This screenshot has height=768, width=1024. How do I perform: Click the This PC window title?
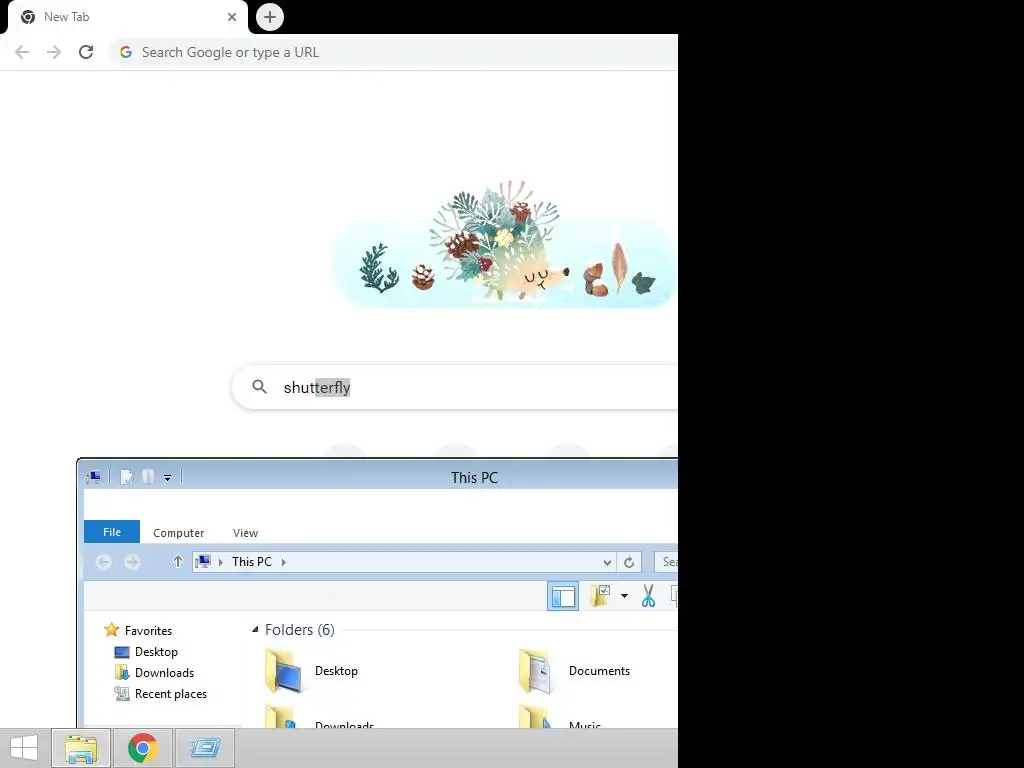474,477
